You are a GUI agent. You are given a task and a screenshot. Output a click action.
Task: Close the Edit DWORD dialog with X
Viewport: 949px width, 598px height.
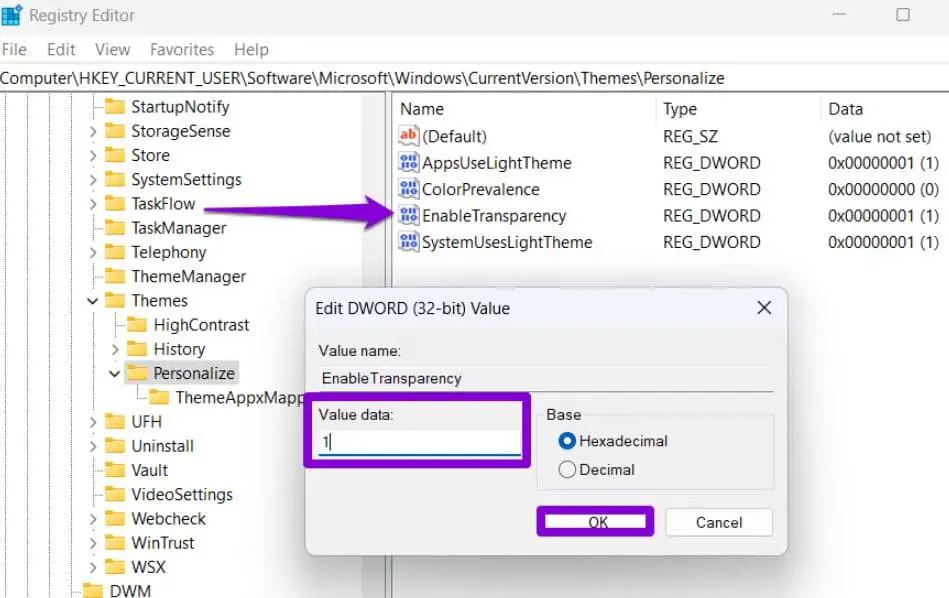(x=764, y=307)
